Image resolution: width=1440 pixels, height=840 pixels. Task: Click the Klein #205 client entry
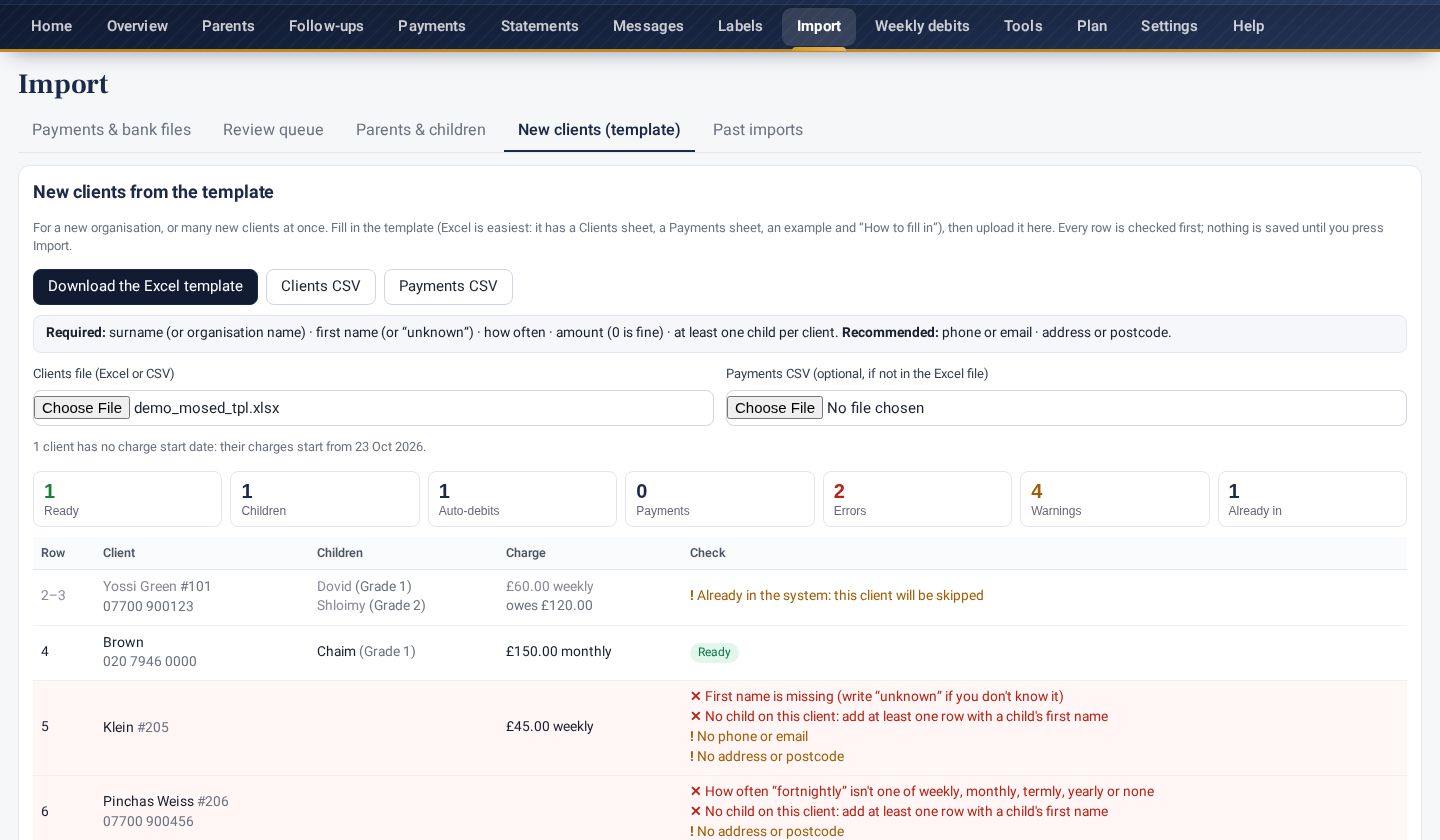click(136, 727)
